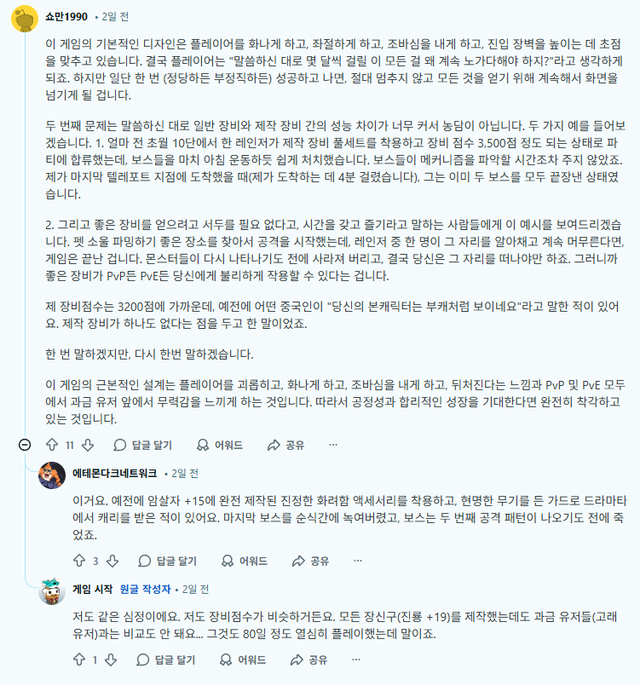Screen dimensions: 640x685
Task: Click 답글 달기 under 쇼만1990's comment
Action: tap(142, 444)
